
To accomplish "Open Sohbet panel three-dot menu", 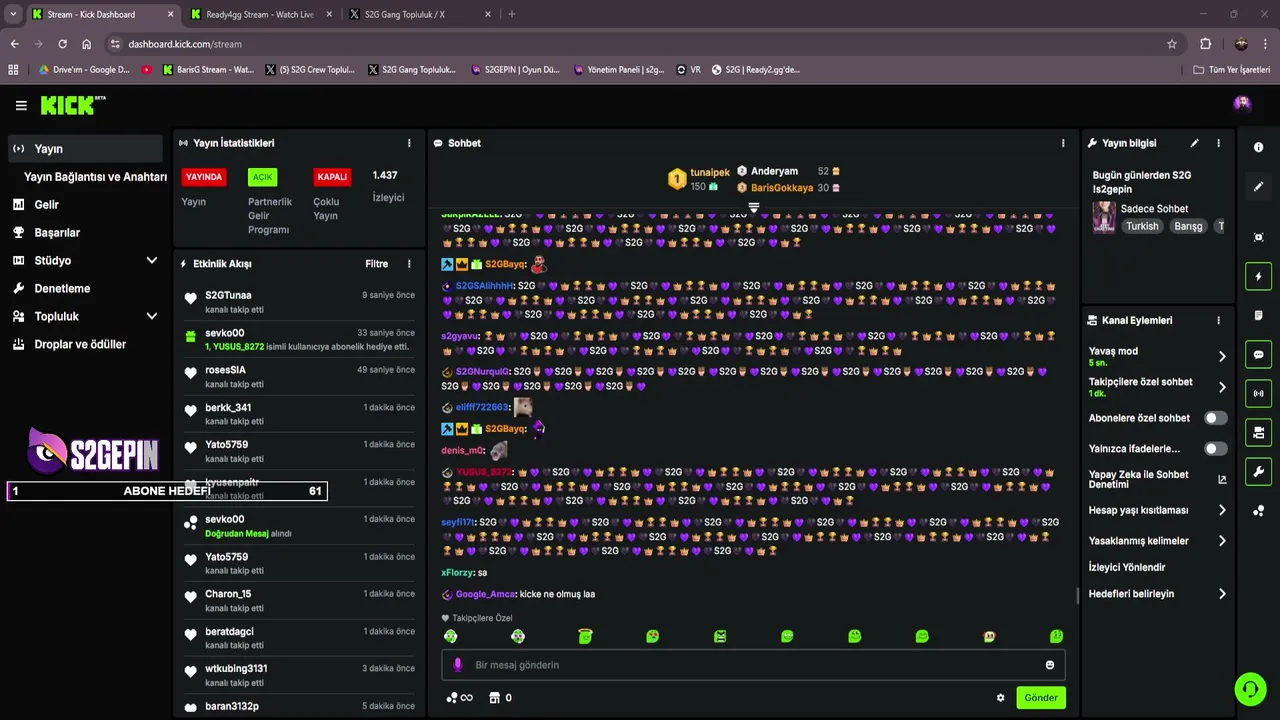I will point(1063,143).
